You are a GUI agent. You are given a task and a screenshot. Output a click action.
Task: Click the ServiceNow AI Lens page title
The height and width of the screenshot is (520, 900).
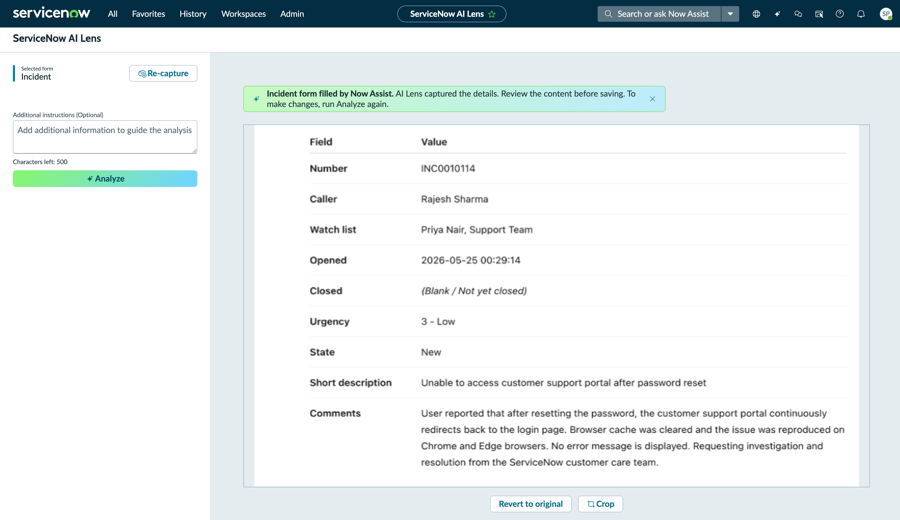coord(57,38)
